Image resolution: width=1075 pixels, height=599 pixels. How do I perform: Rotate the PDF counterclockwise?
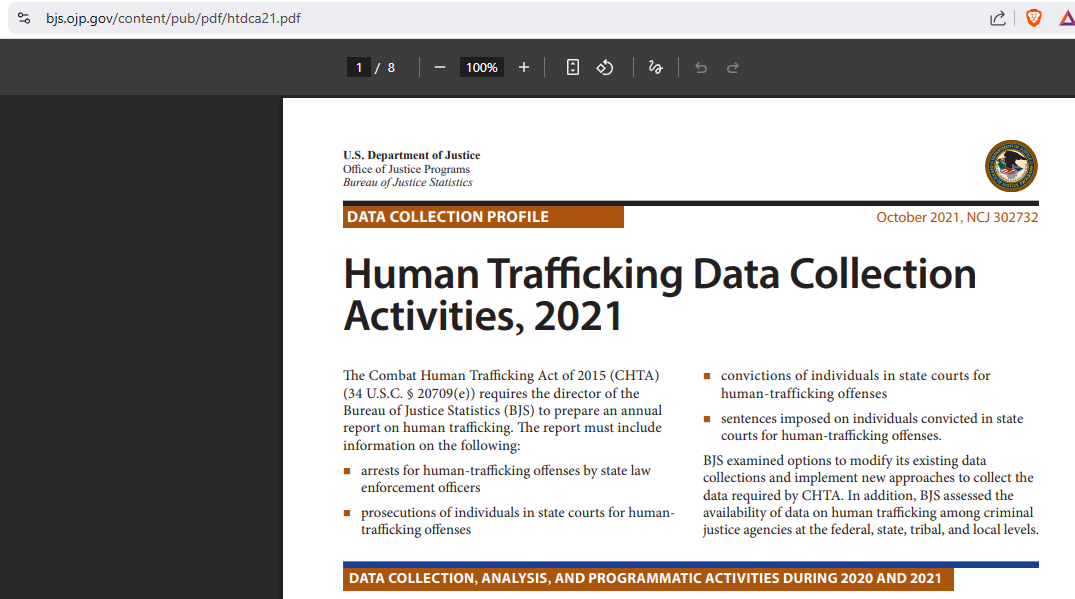point(605,67)
